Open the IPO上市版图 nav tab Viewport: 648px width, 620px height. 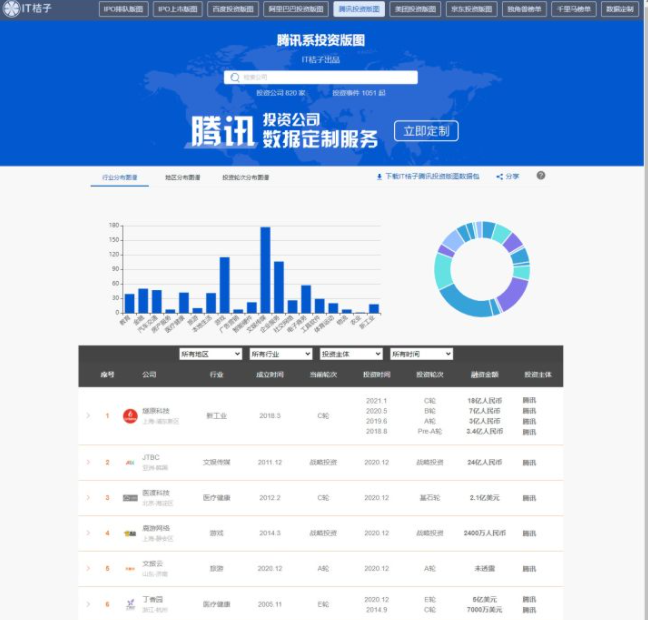coord(178,9)
